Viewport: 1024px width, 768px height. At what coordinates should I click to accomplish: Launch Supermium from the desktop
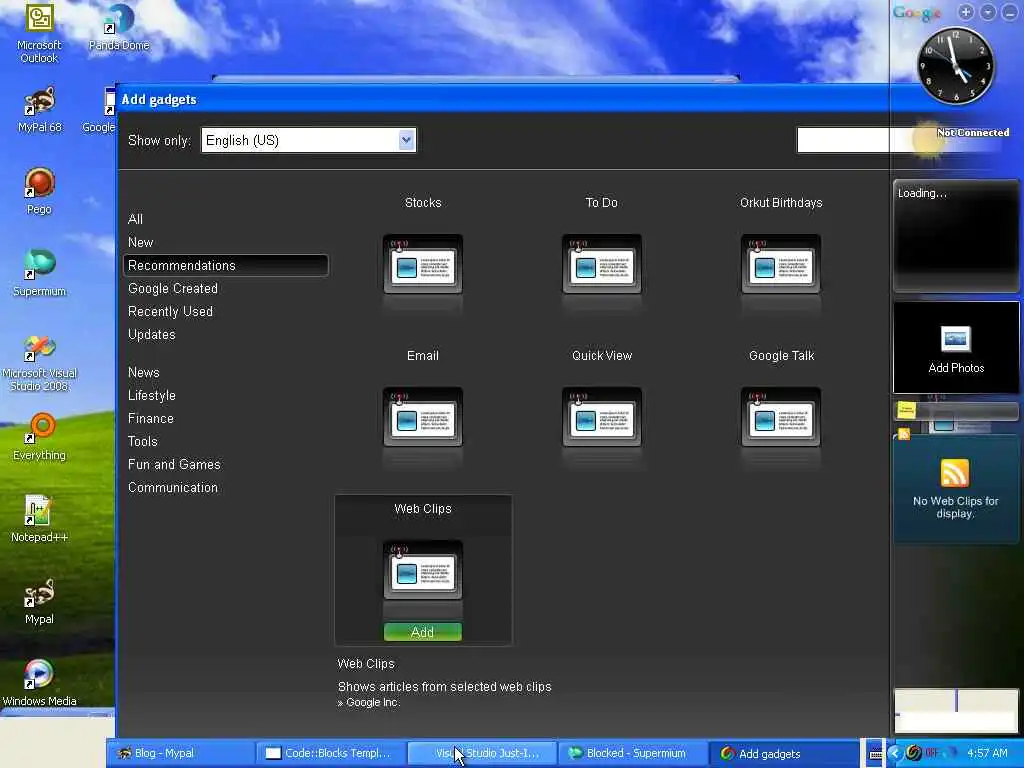[x=39, y=273]
